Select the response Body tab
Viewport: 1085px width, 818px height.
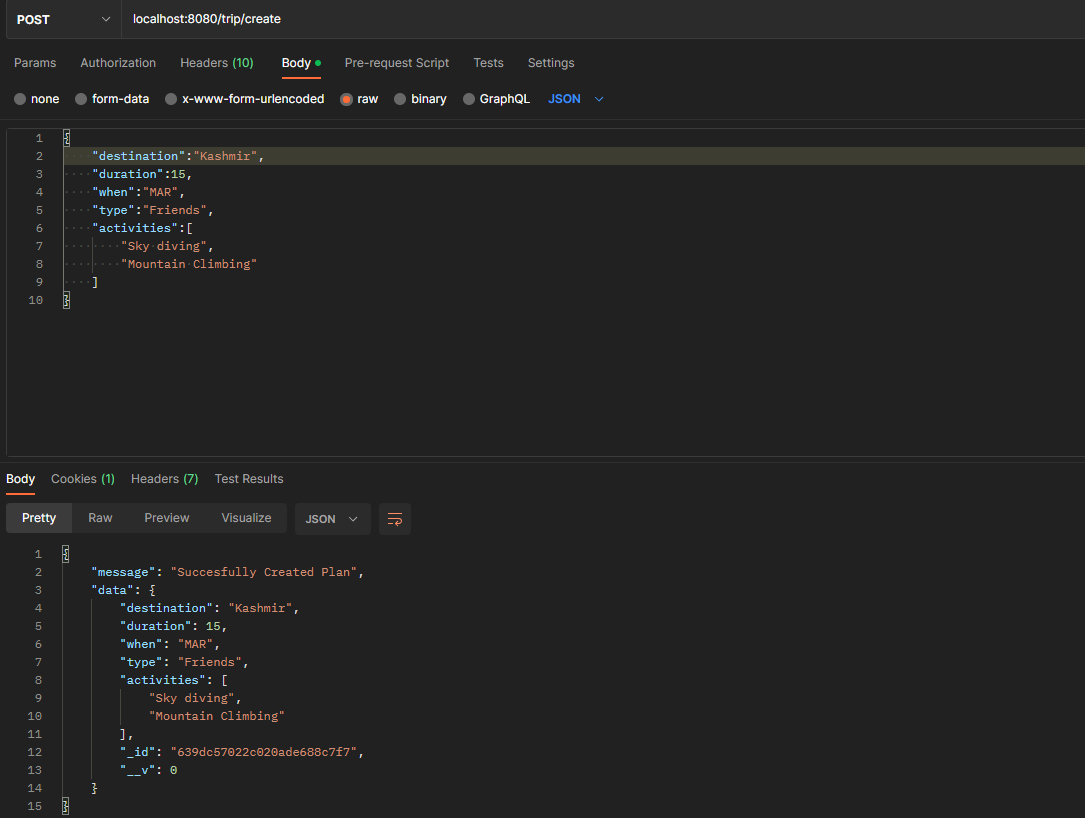[x=21, y=479]
